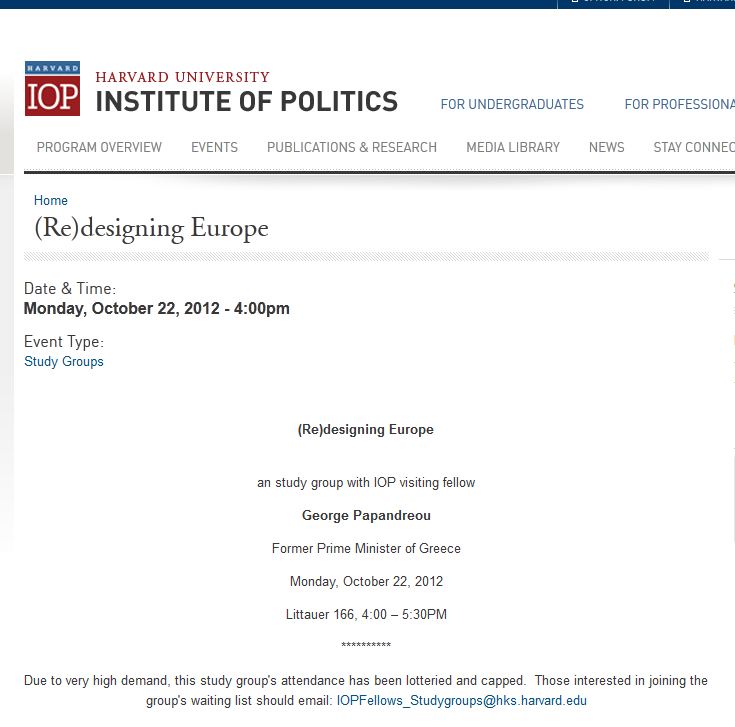Screen dimensions: 735x727
Task: Follow the Home breadcrumb link
Action: click(x=51, y=201)
